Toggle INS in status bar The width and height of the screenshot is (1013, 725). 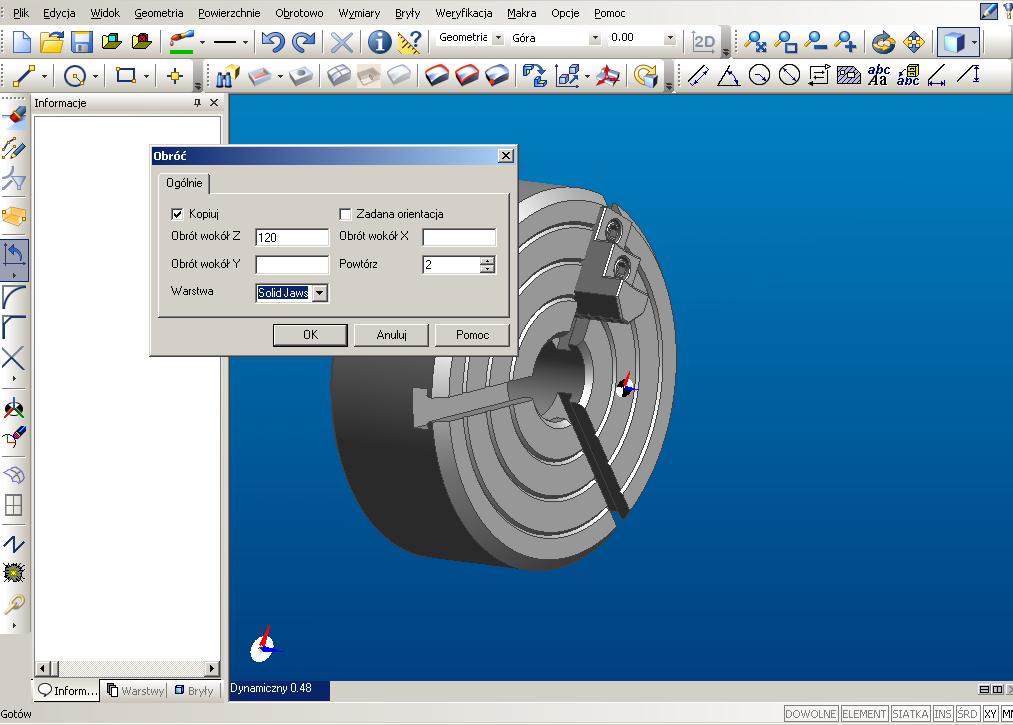point(943,714)
